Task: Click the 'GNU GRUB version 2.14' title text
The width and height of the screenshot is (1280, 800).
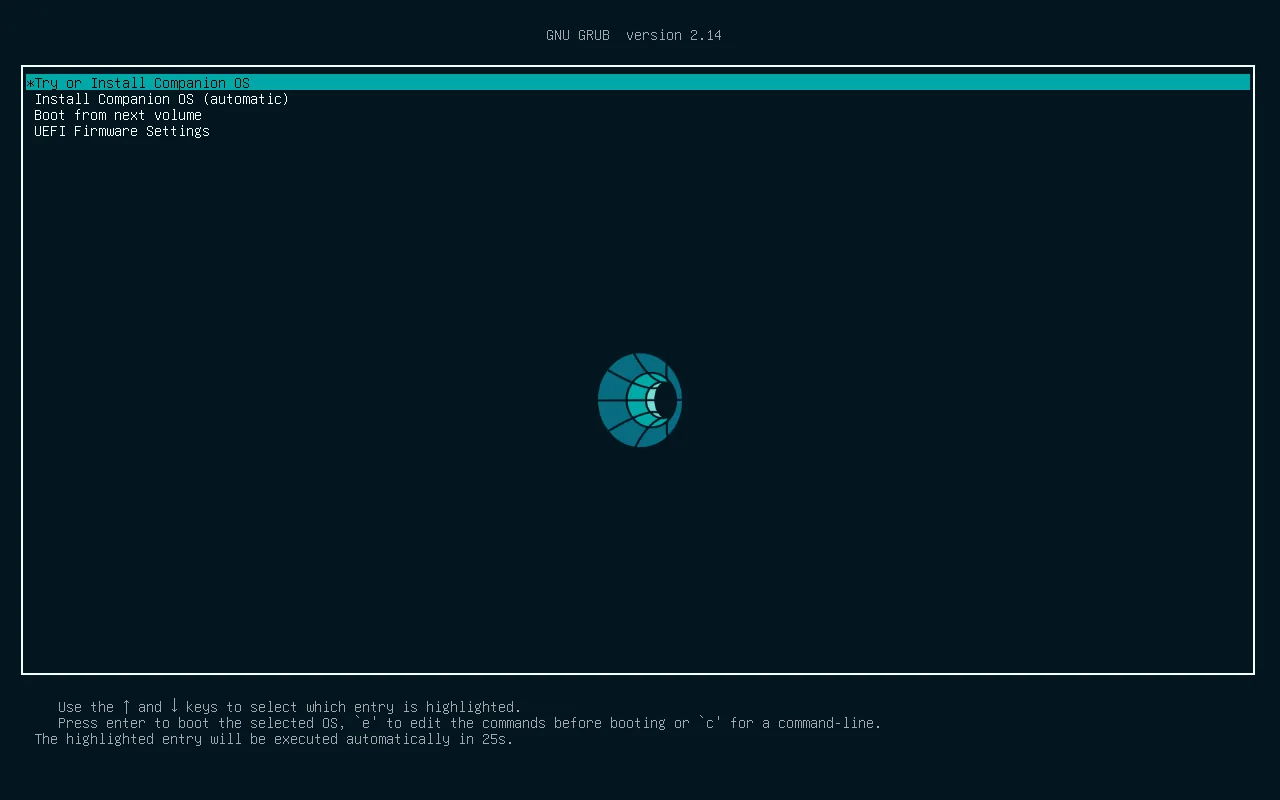Action: click(x=634, y=35)
